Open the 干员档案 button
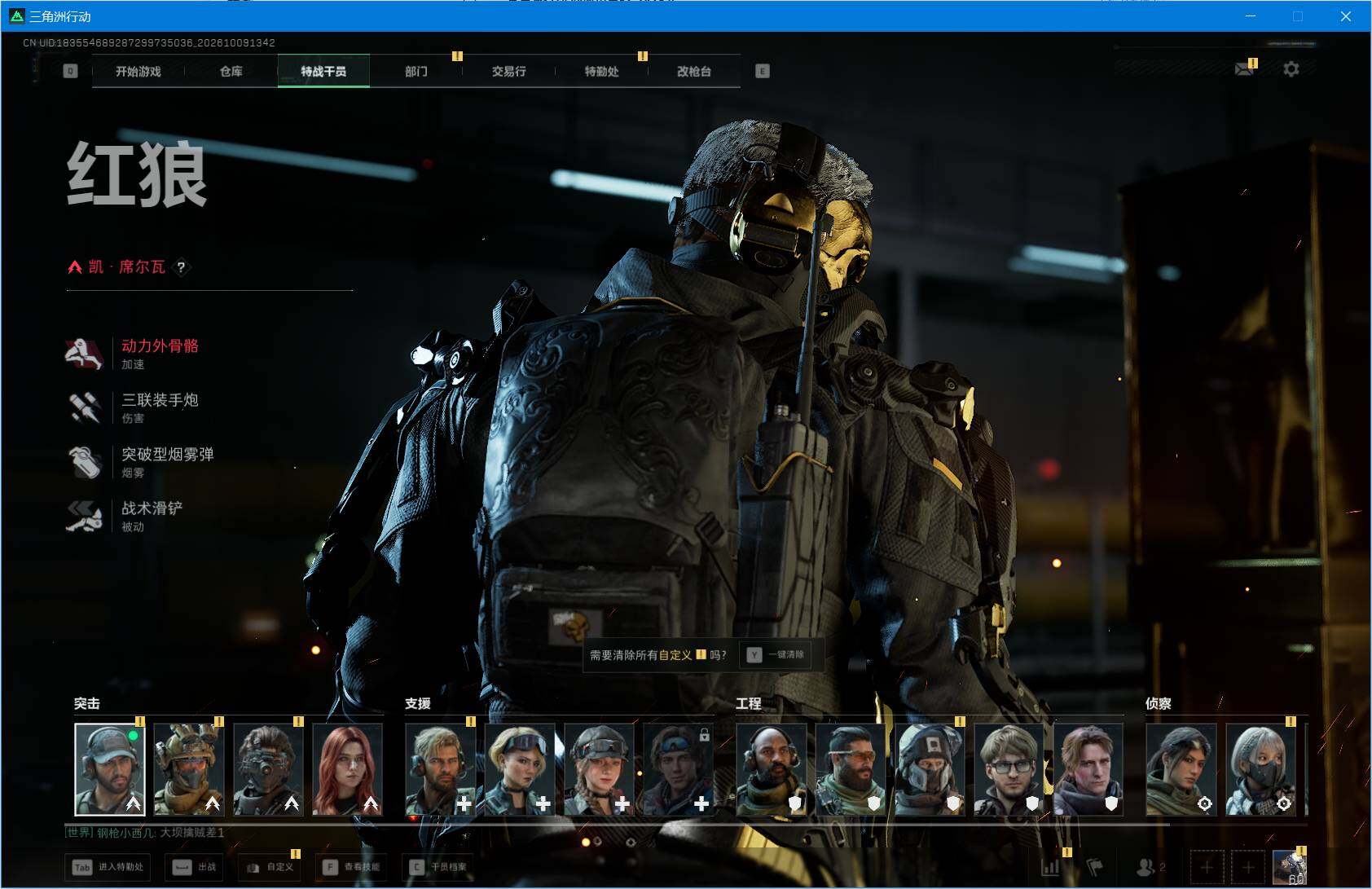Viewport: 1372px width, 889px height. click(439, 867)
